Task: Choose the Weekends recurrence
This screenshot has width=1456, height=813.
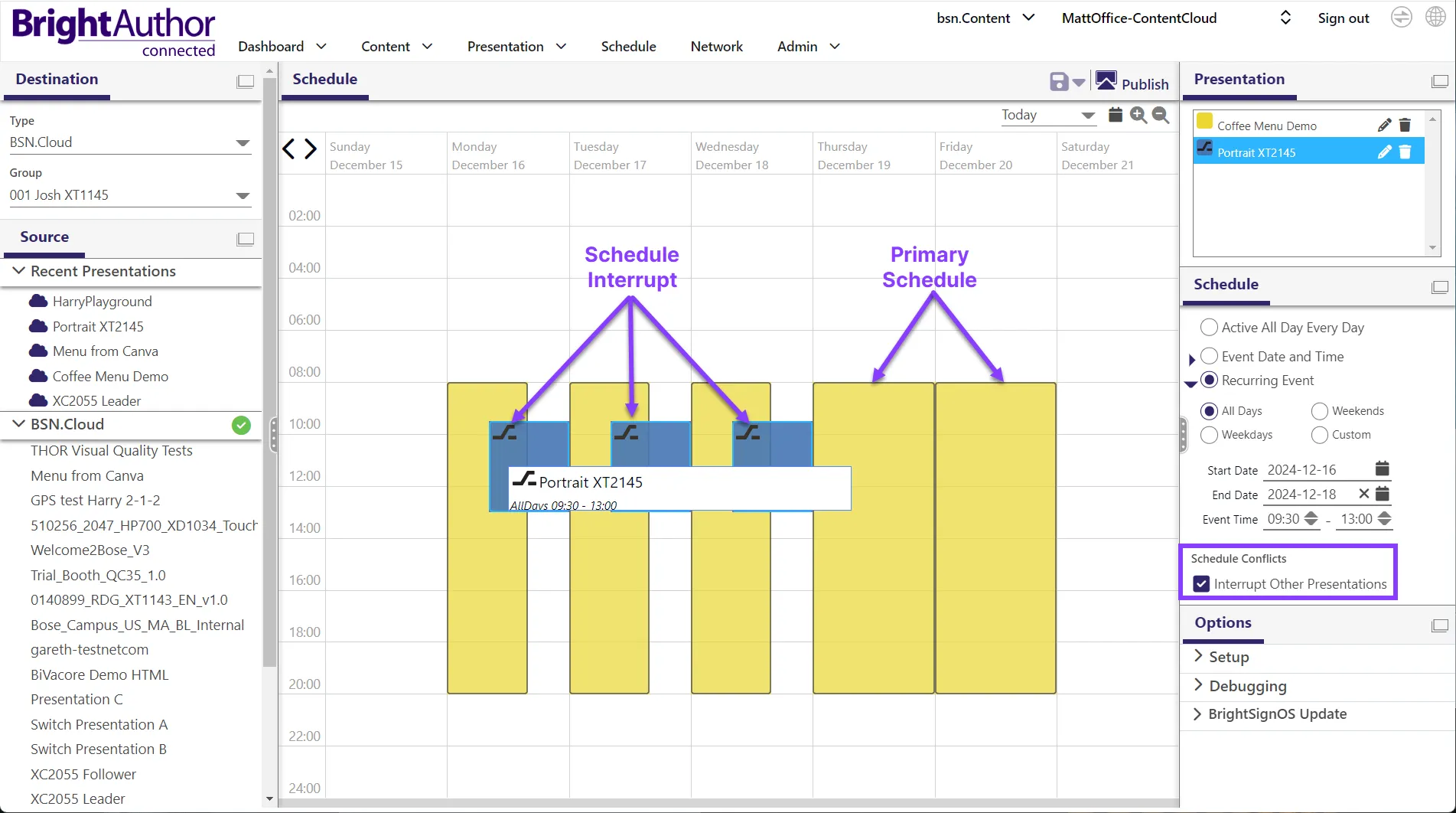Action: 1319,411
